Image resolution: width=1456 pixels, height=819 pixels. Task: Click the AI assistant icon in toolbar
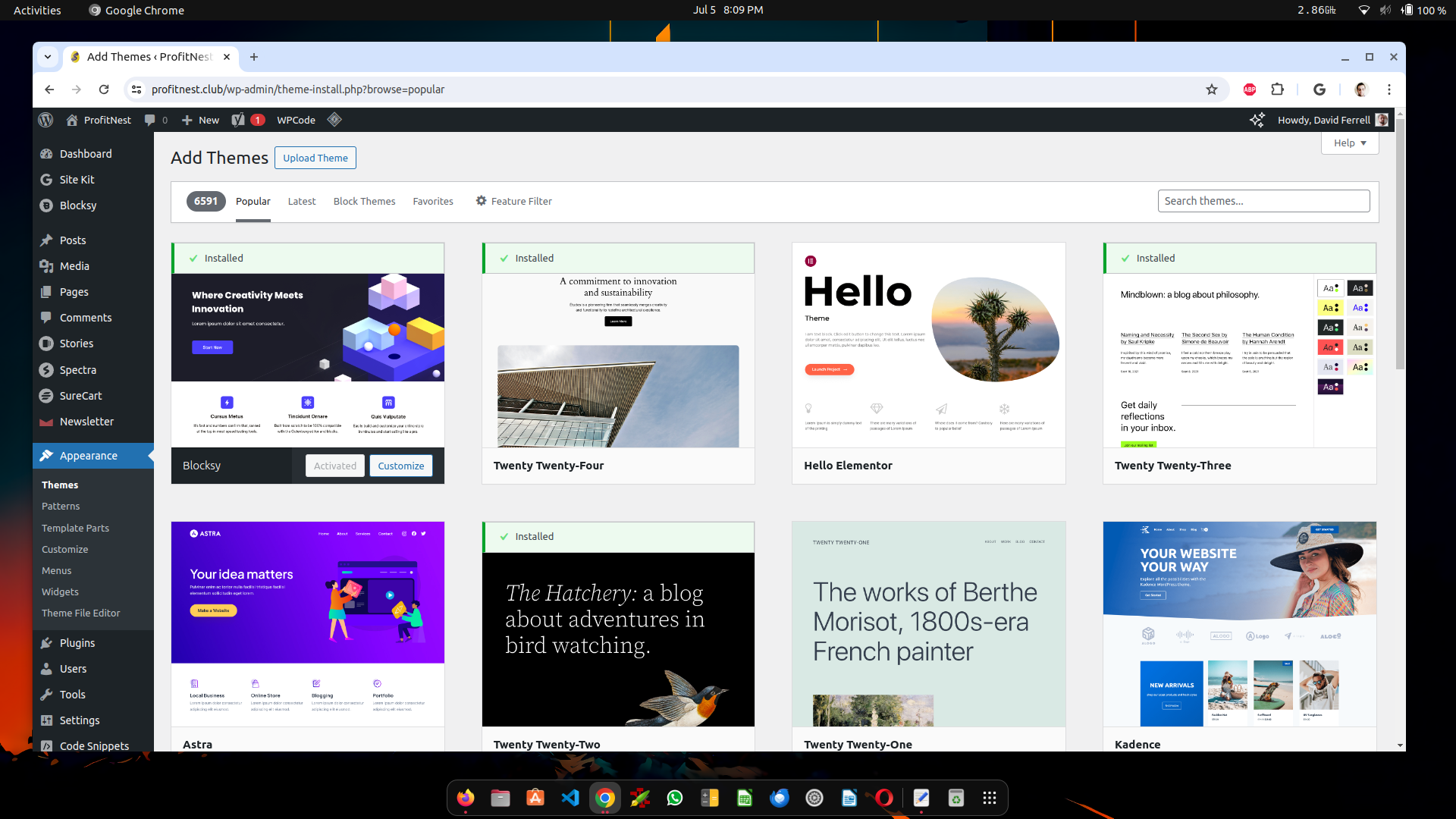1258,120
